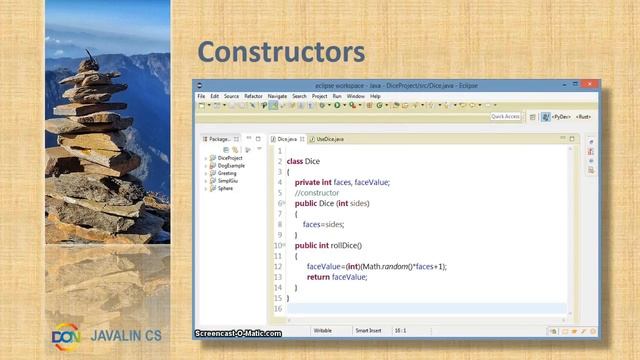Image resolution: width=640 pixels, height=360 pixels.
Task: Switch to the UseDice.java editor tab
Action: click(327, 139)
